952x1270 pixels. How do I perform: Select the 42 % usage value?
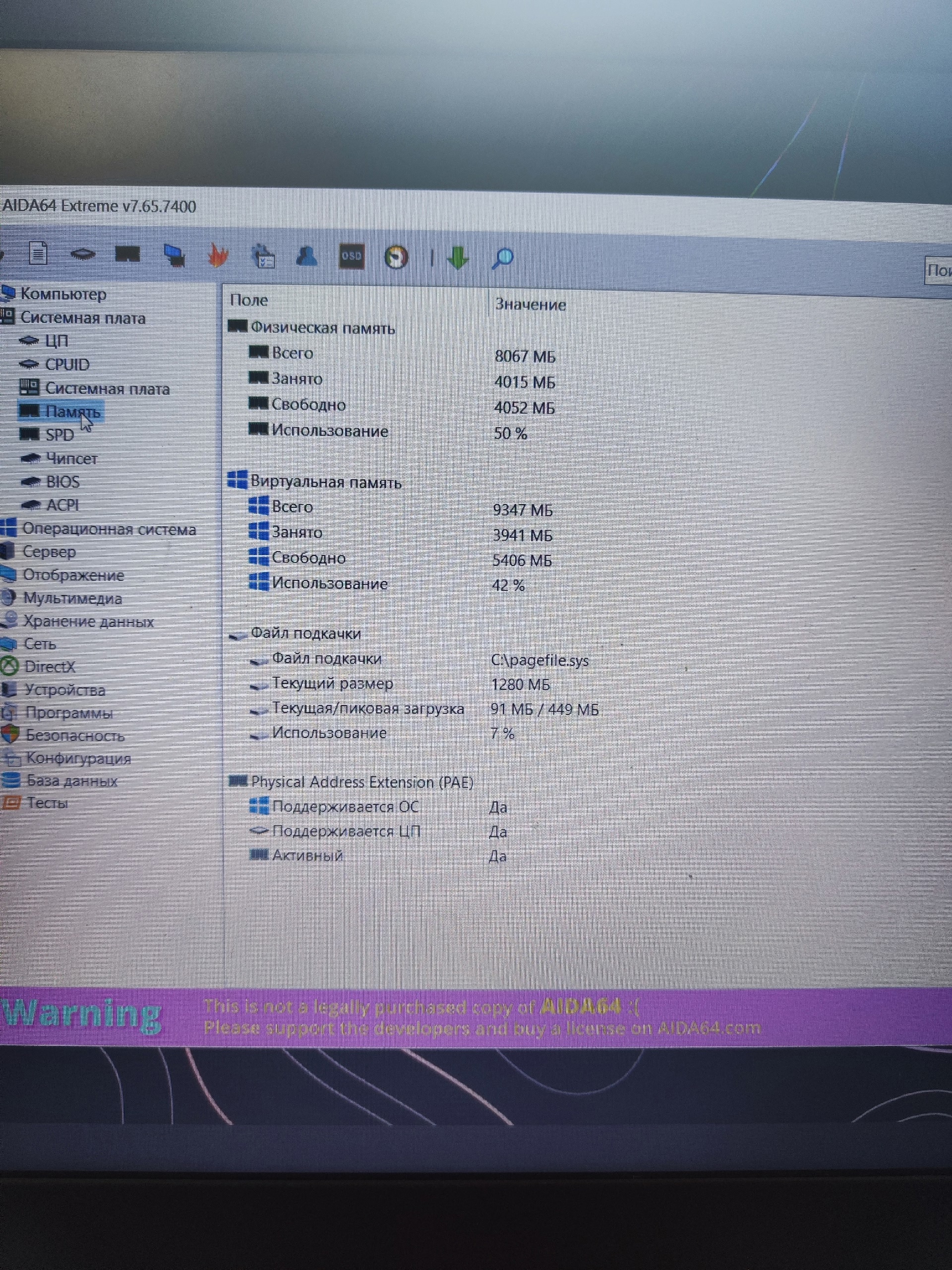tap(508, 585)
